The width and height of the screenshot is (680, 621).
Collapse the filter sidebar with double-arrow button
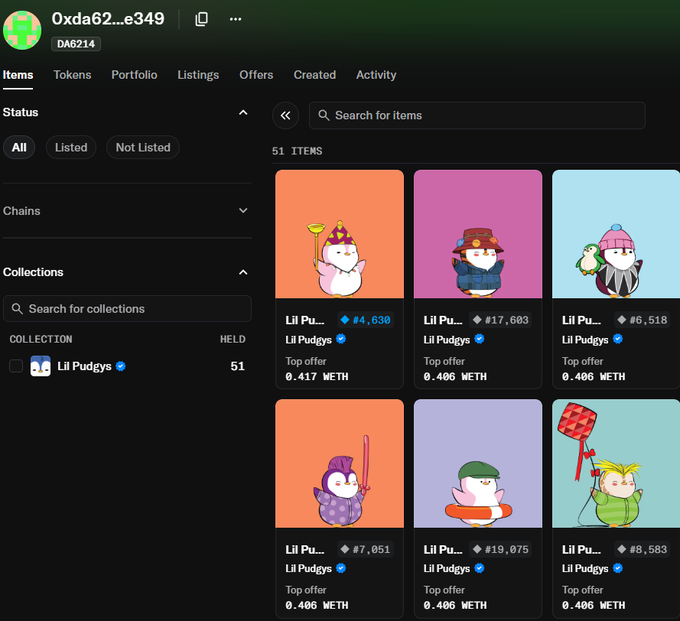(285, 115)
